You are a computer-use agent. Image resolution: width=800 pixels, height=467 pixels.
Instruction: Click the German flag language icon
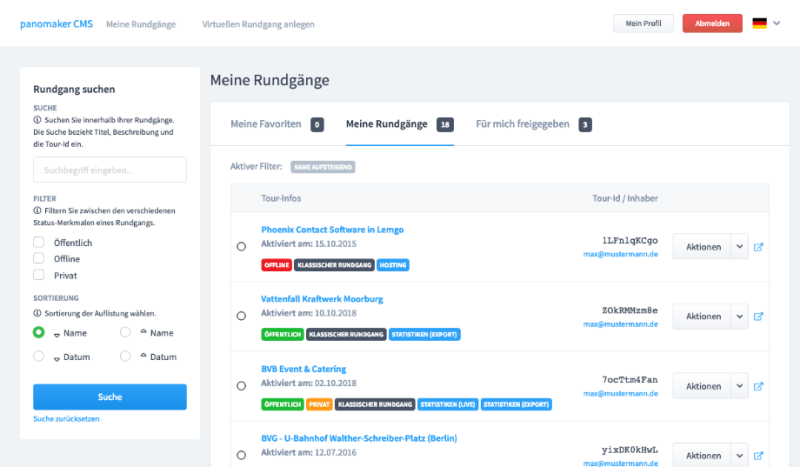(760, 24)
